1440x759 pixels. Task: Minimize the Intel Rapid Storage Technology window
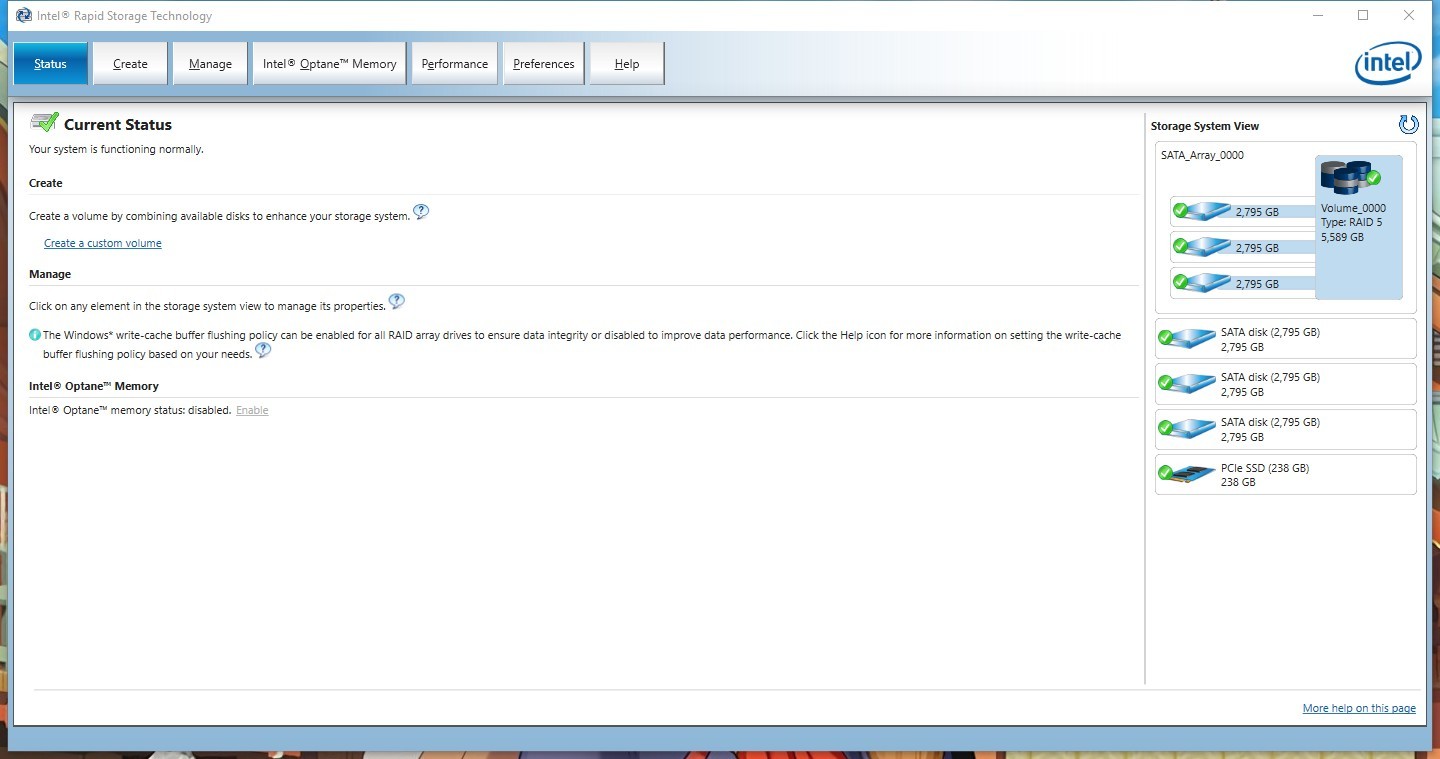coord(1317,15)
